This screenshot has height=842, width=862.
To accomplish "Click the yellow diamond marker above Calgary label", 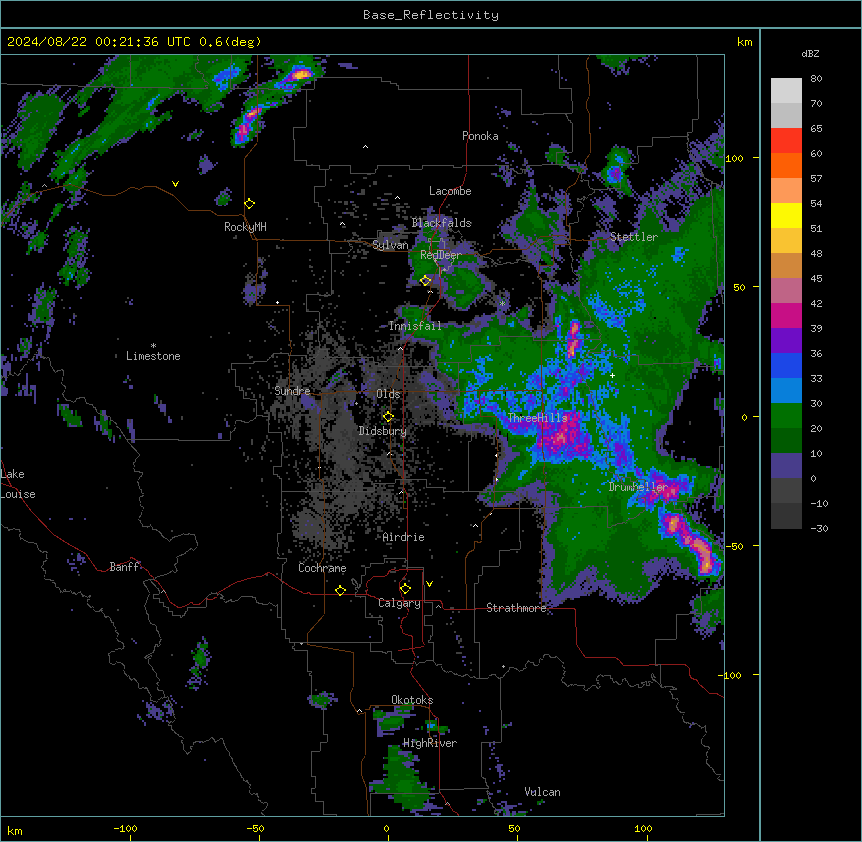I will pos(405,589).
